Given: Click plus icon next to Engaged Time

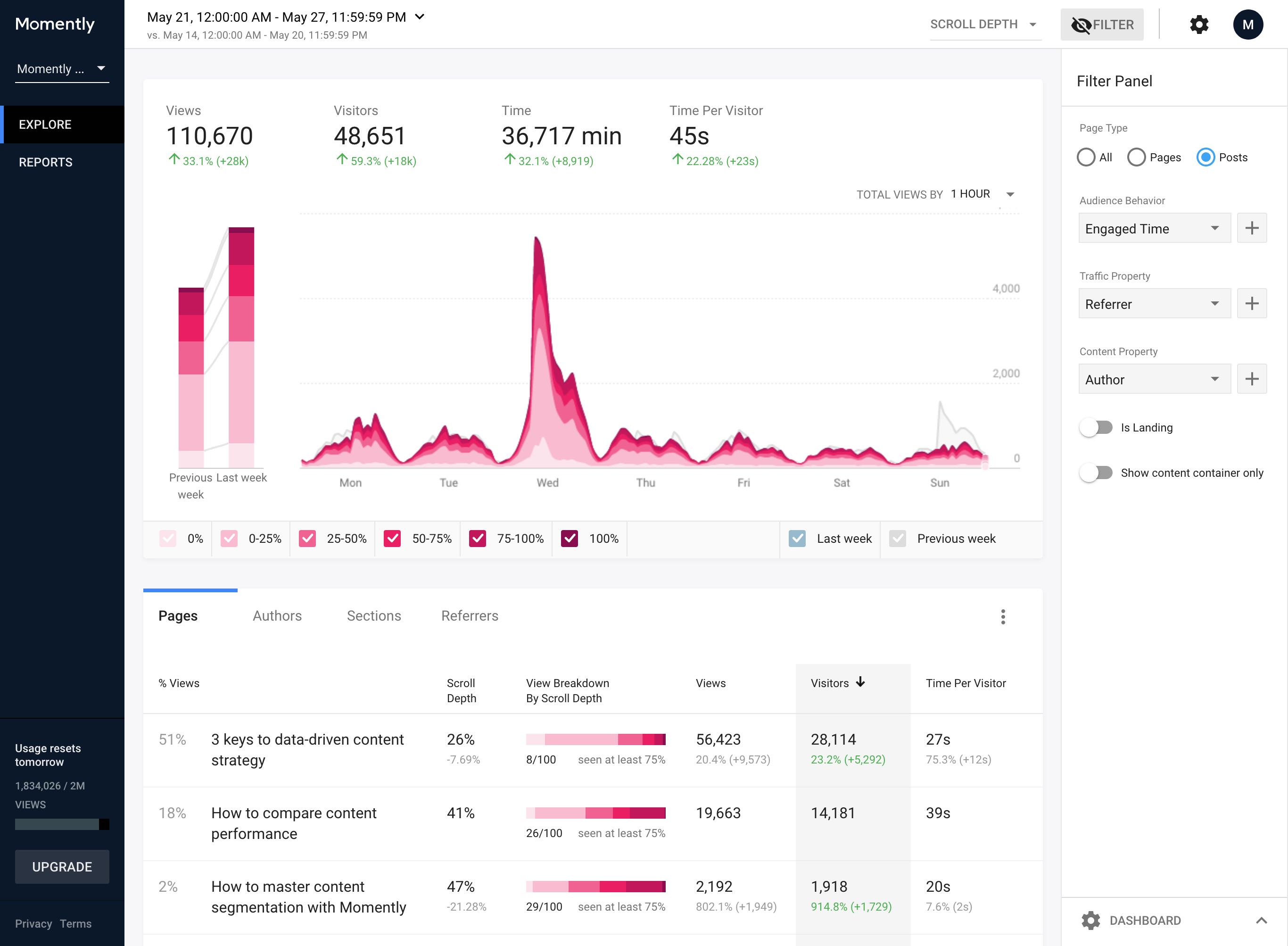Looking at the screenshot, I should tap(1251, 228).
